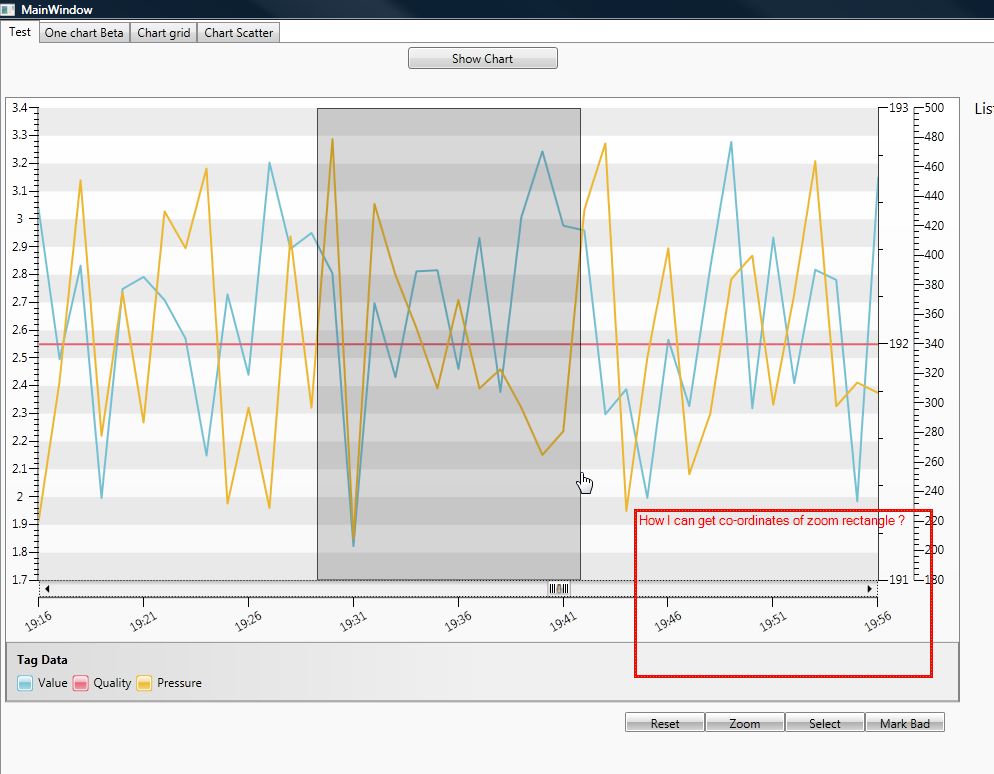
Task: Click the Quality legend color swatch
Action: pos(81,683)
